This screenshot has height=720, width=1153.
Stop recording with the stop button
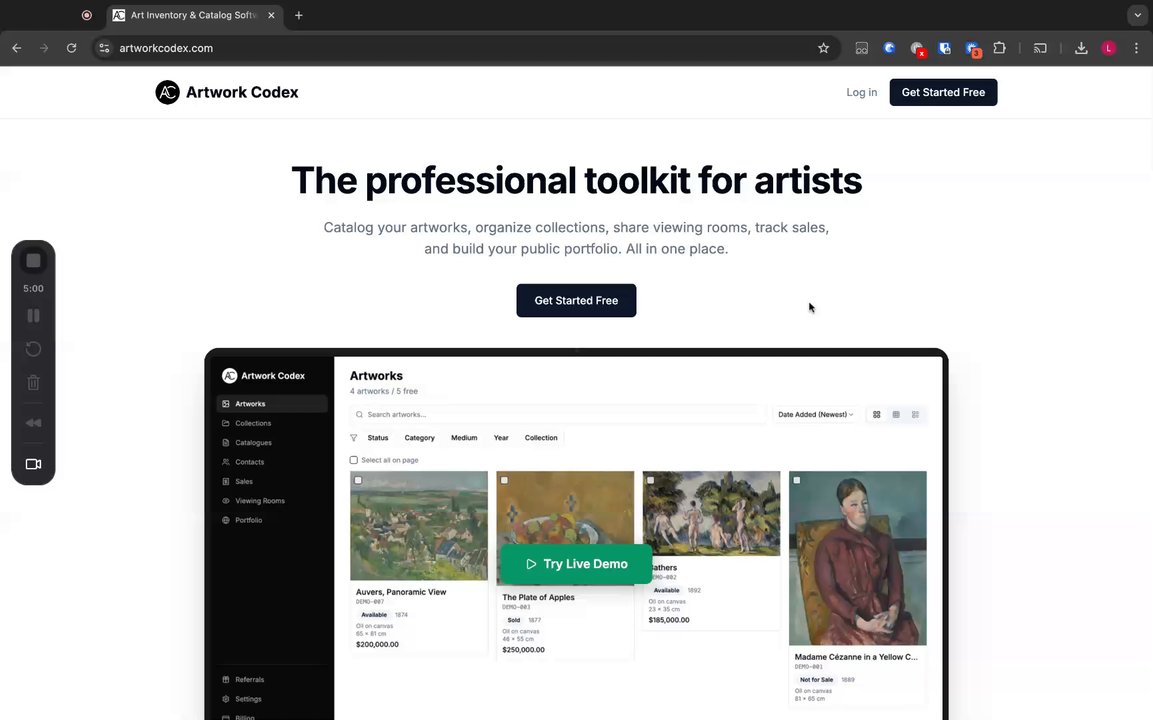(33, 260)
